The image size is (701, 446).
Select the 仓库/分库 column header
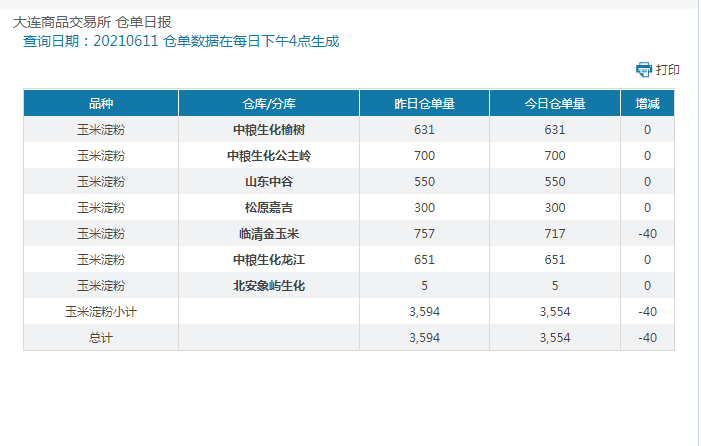[x=269, y=104]
